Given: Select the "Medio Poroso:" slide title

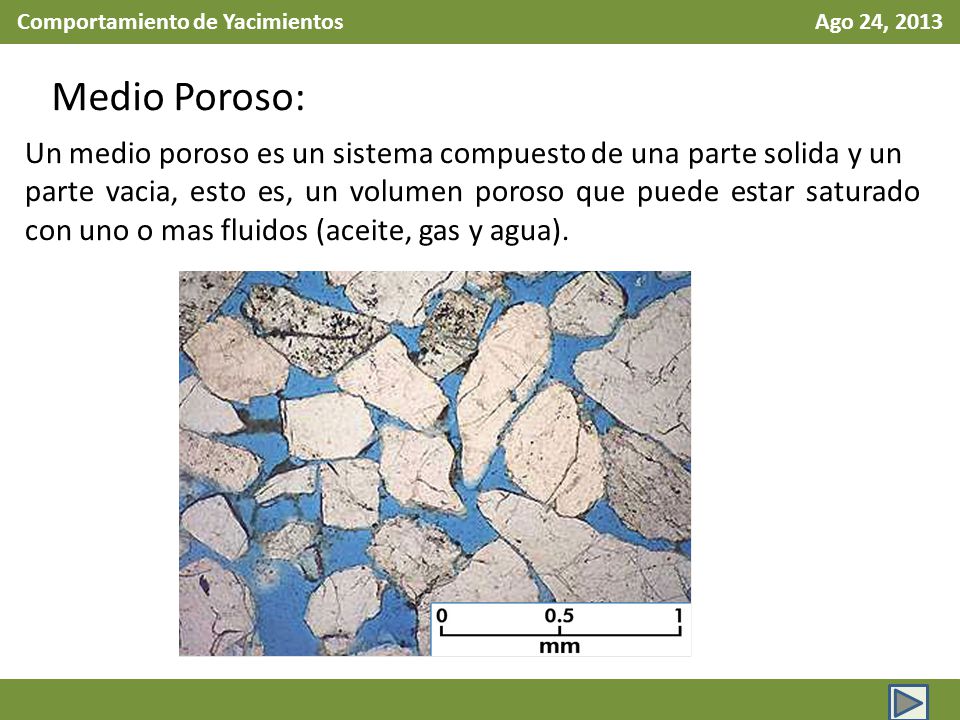Looking at the screenshot, I should tap(178, 97).
